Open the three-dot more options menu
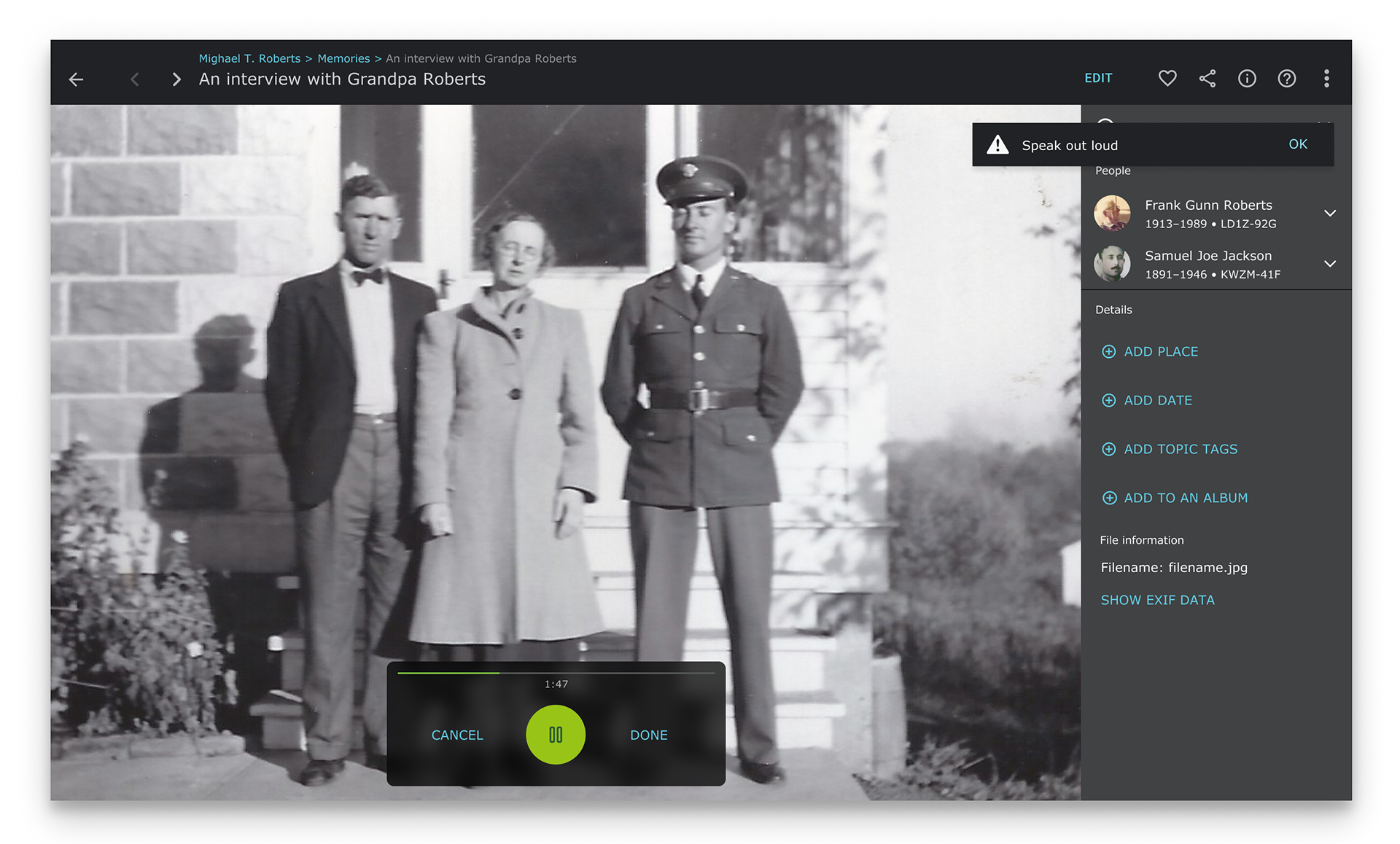Screen dimensions: 1400x844 pos(1326,78)
